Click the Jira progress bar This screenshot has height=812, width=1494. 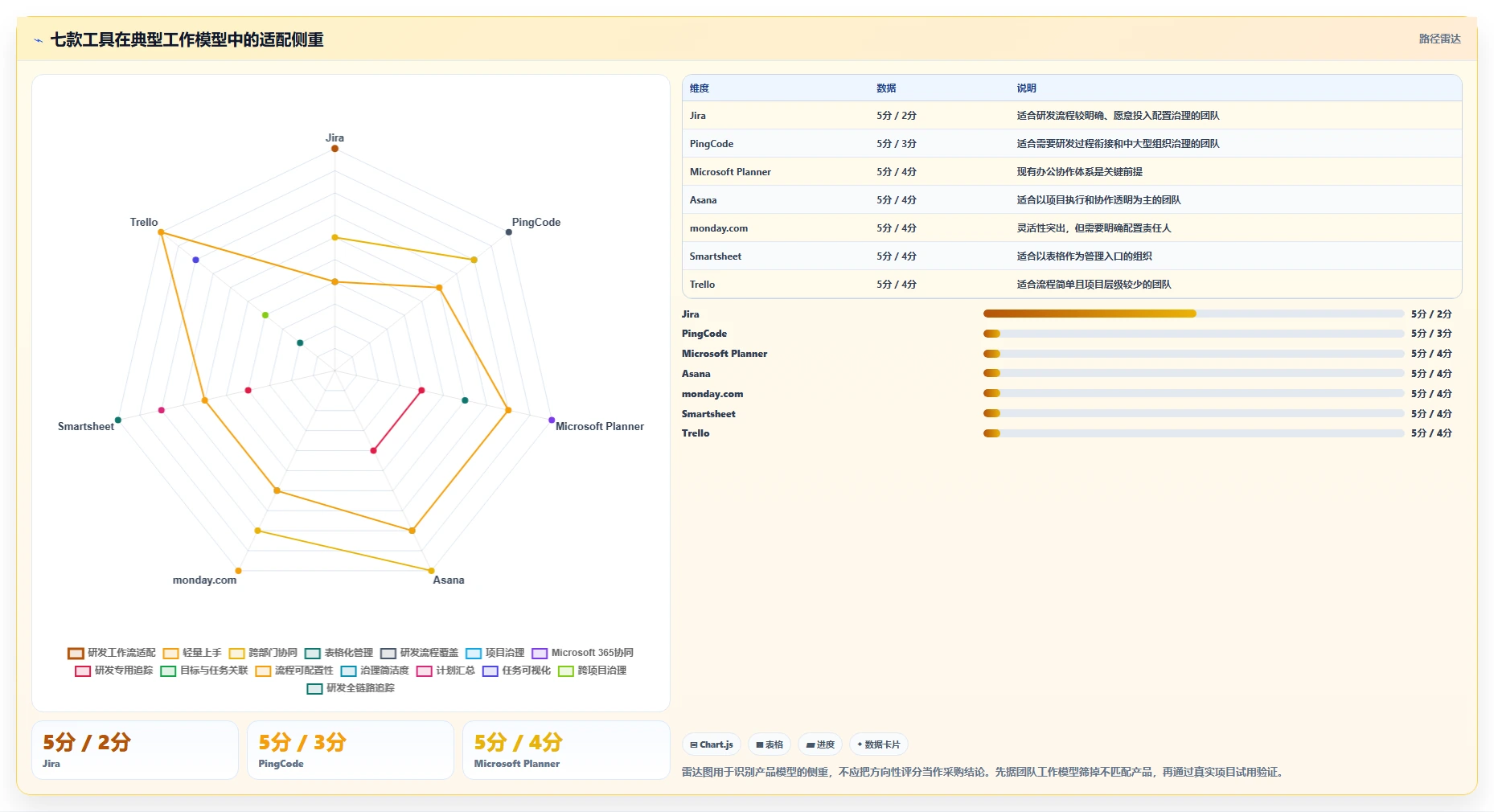1193,314
